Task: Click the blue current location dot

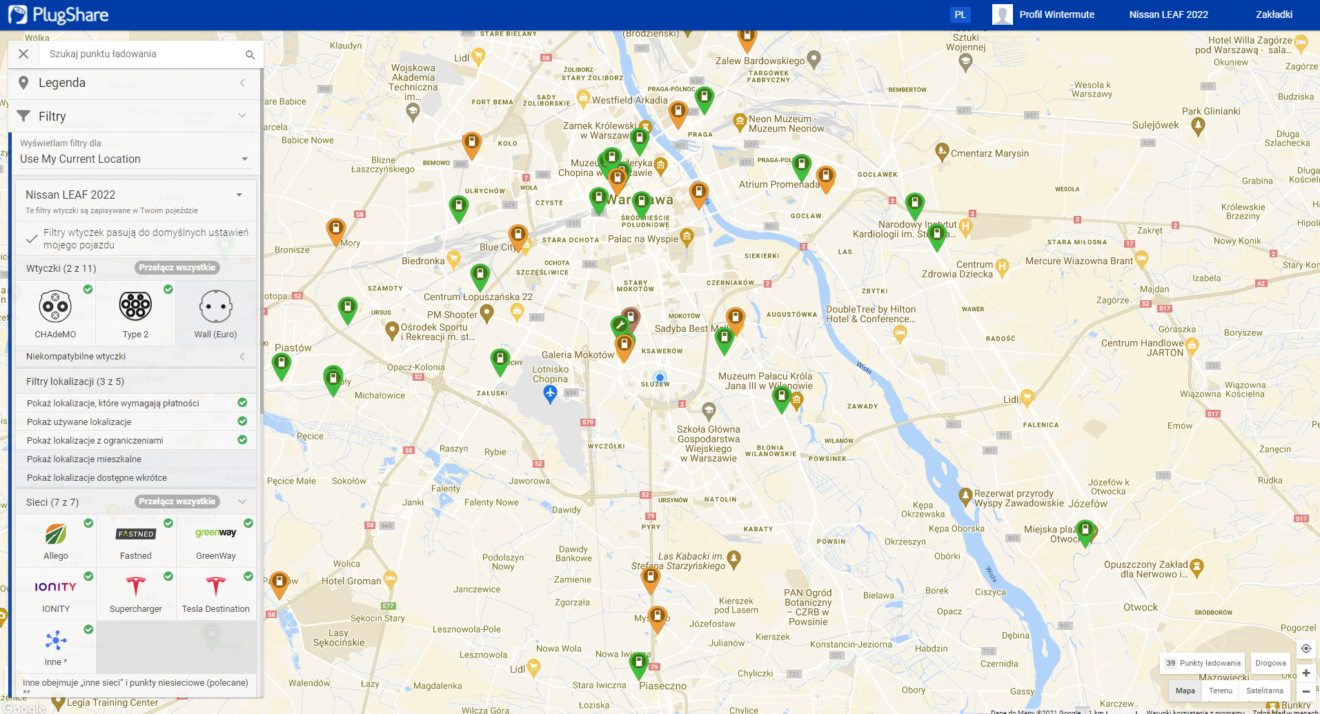Action: (659, 378)
